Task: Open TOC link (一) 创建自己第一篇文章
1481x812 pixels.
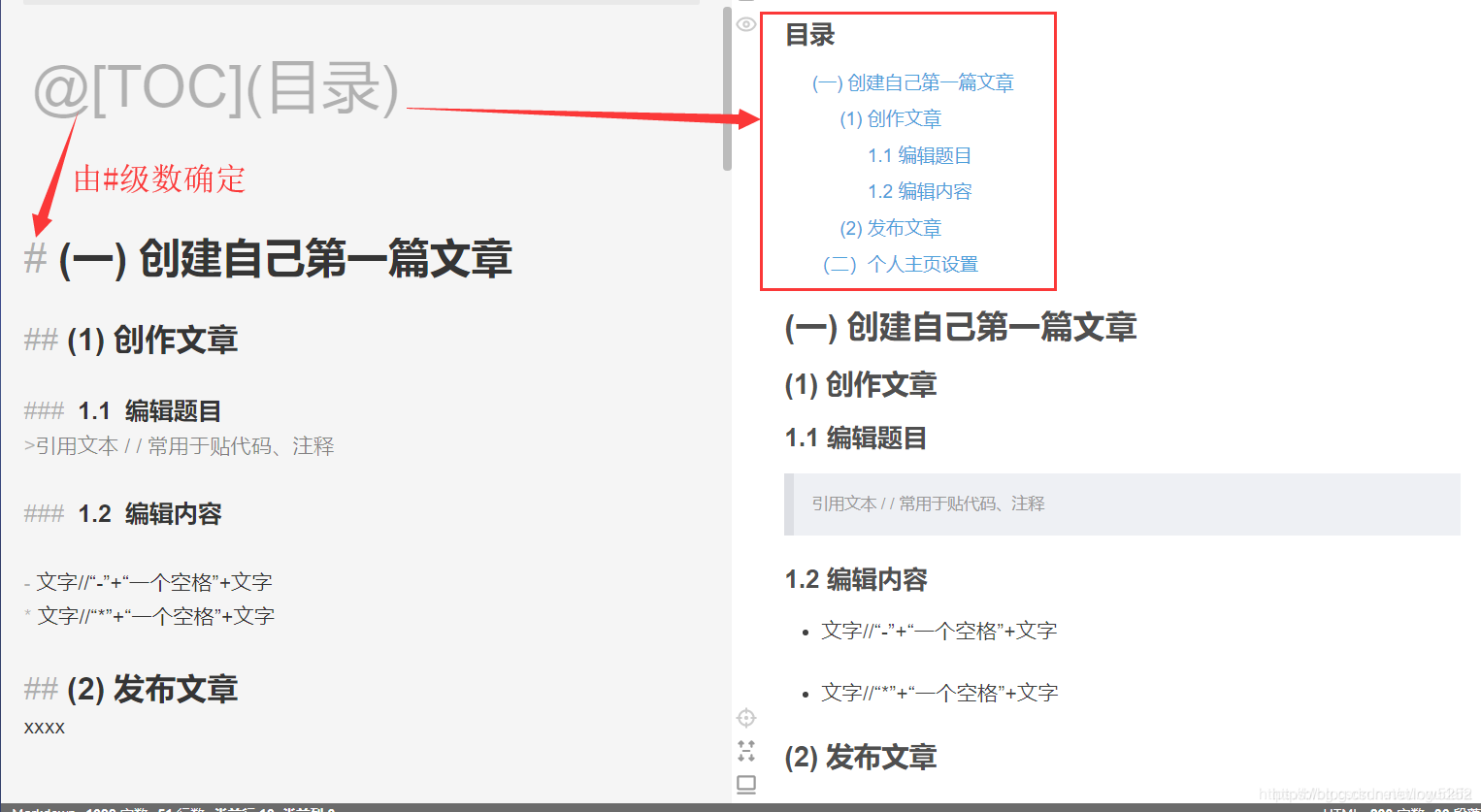Action: tap(913, 83)
